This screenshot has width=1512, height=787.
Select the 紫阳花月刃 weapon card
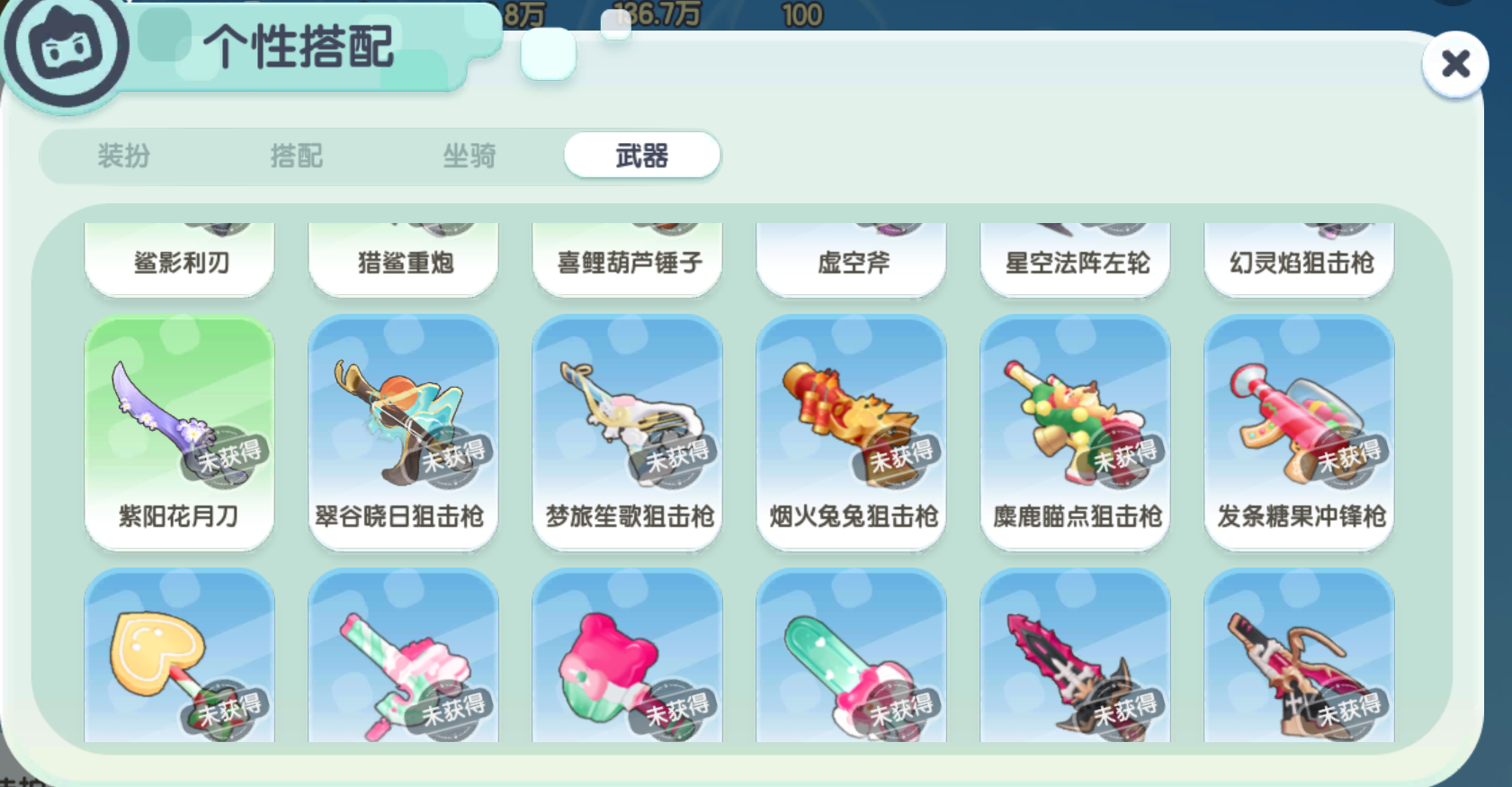coord(179,433)
